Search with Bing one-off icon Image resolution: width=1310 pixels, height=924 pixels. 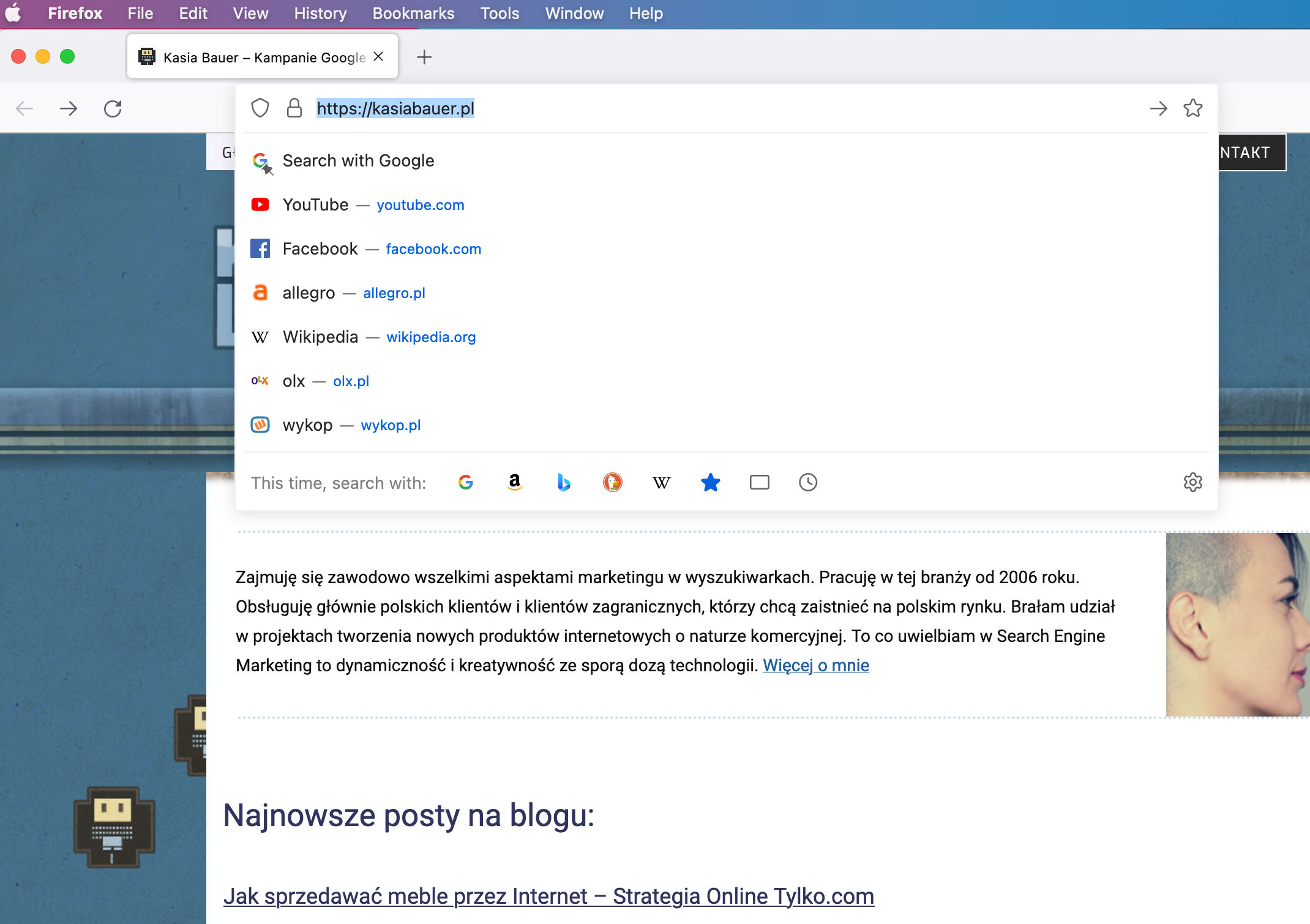coord(564,482)
